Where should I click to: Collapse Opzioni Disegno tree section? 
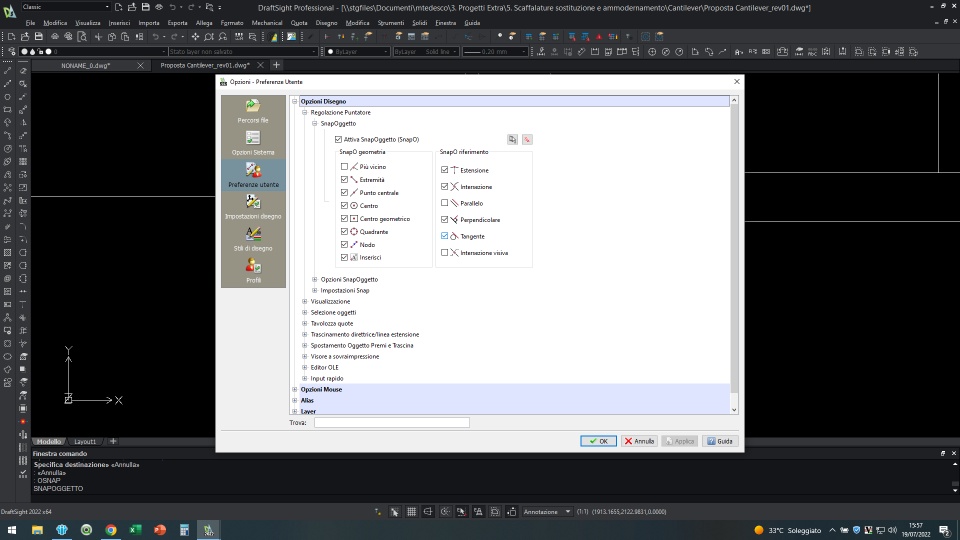coord(295,102)
